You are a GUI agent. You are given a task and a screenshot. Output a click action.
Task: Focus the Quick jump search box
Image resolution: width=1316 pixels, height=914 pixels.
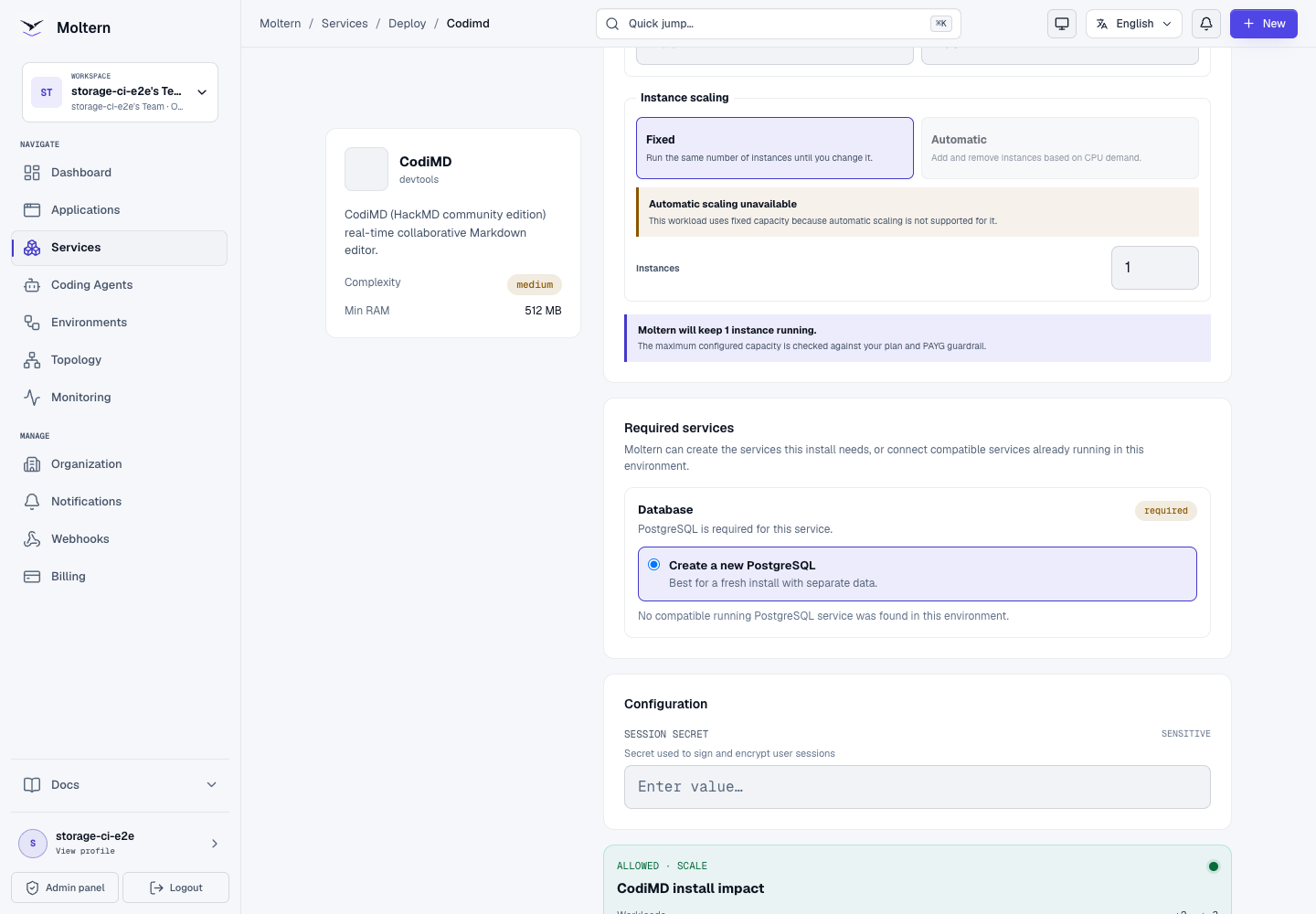779,24
